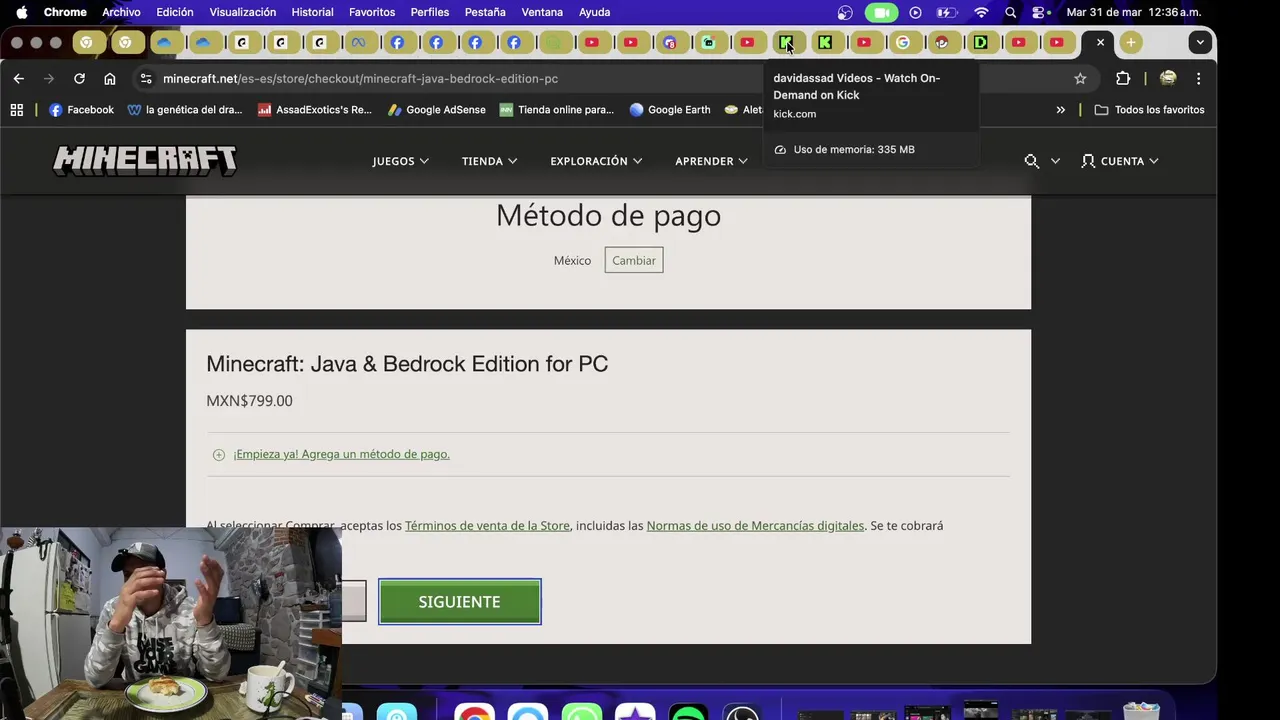This screenshot has width=1280, height=720.
Task: Click the SIGUIENTE button
Action: tap(460, 602)
